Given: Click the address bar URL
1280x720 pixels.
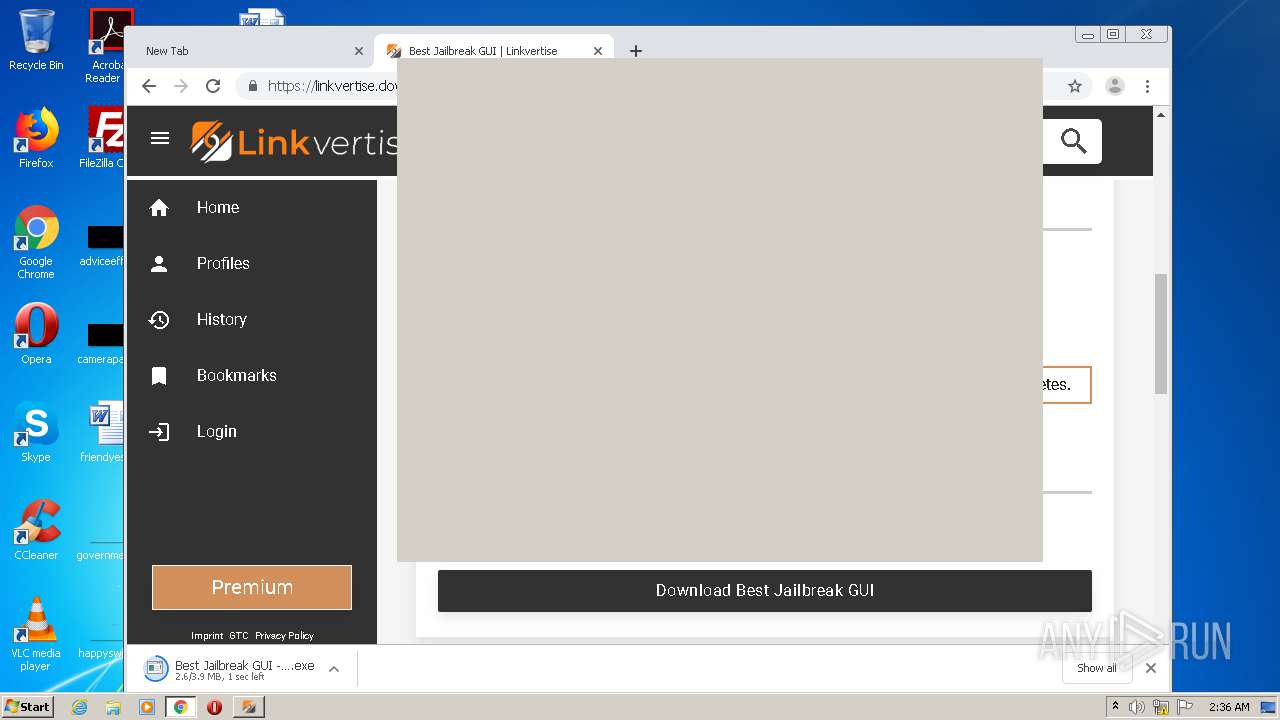Looking at the screenshot, I should tap(334, 86).
